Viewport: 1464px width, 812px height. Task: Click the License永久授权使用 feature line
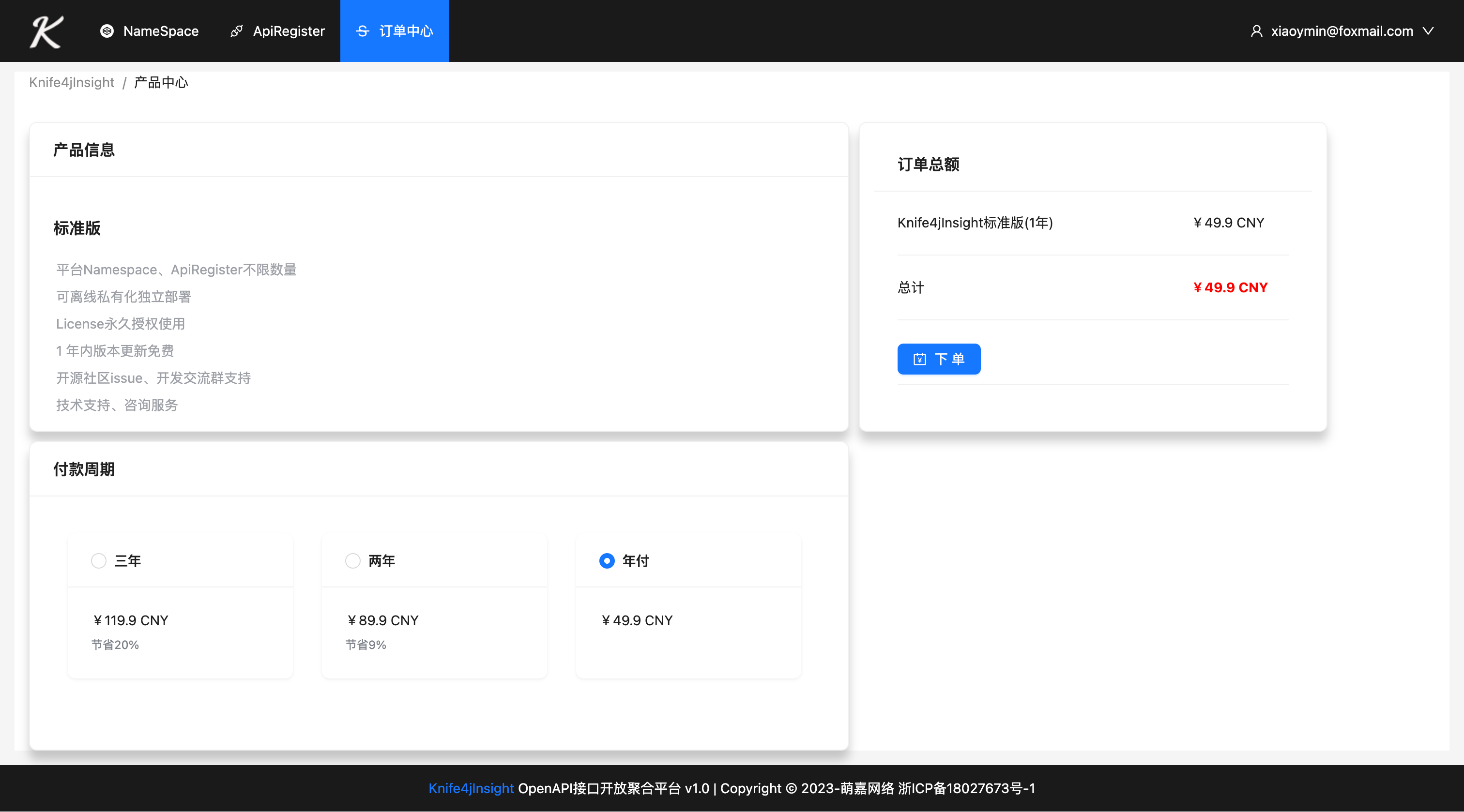point(121,324)
